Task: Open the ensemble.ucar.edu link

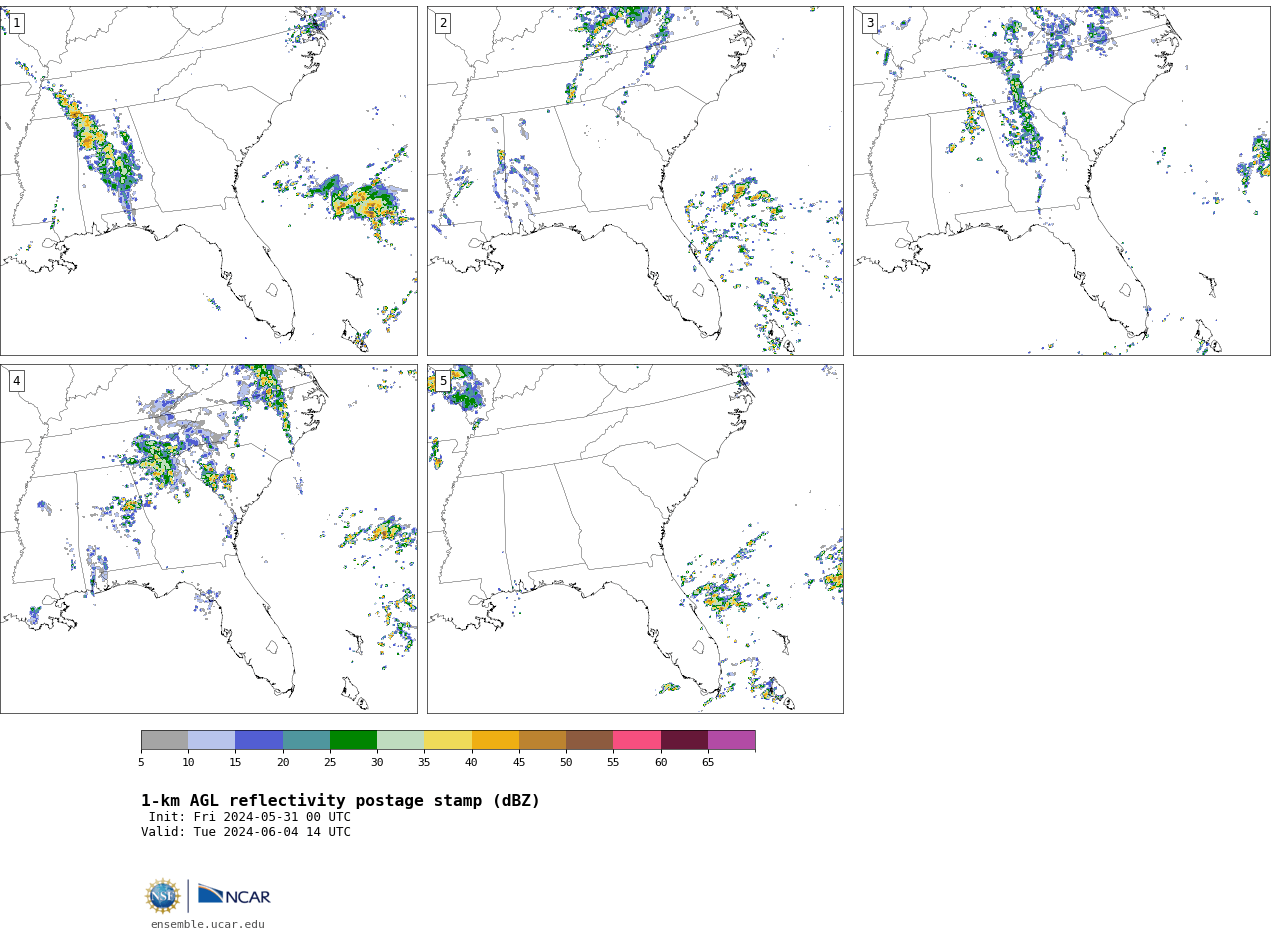Action: click(x=208, y=925)
